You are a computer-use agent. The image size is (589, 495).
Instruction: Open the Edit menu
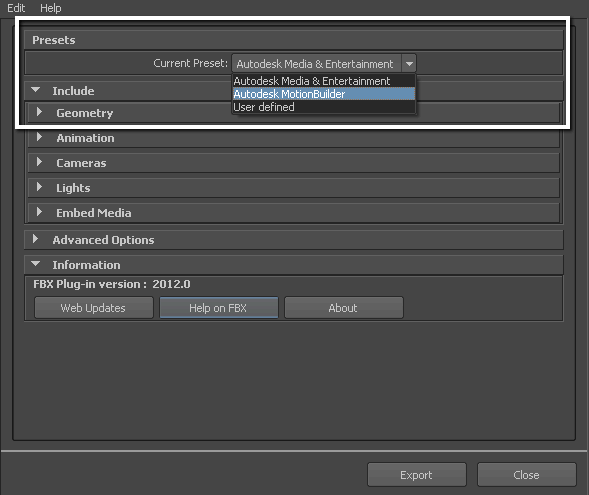(x=16, y=8)
